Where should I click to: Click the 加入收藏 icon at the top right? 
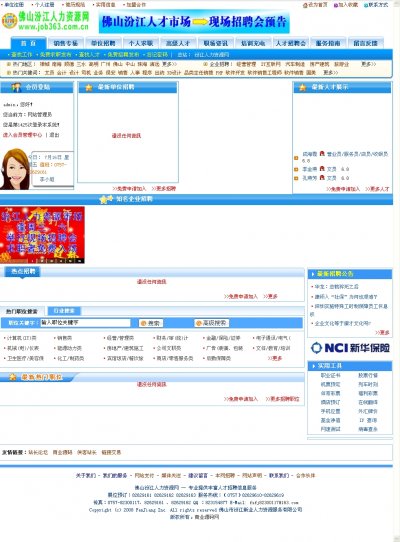click(335, 5)
